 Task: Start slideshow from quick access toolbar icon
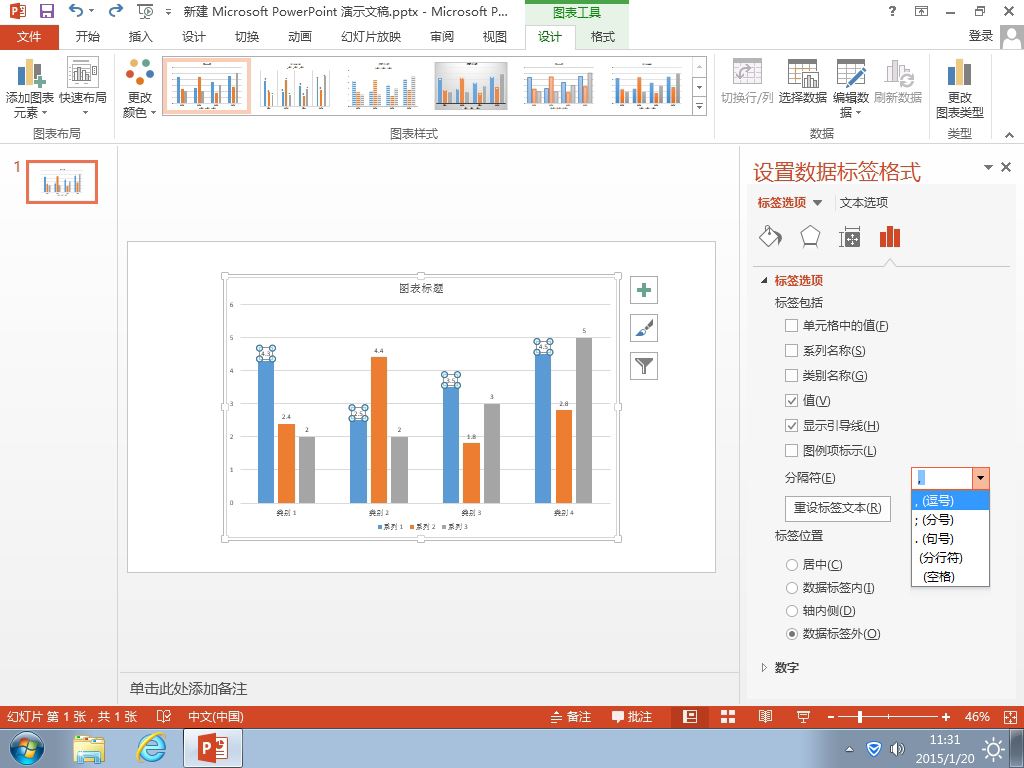[x=145, y=11]
